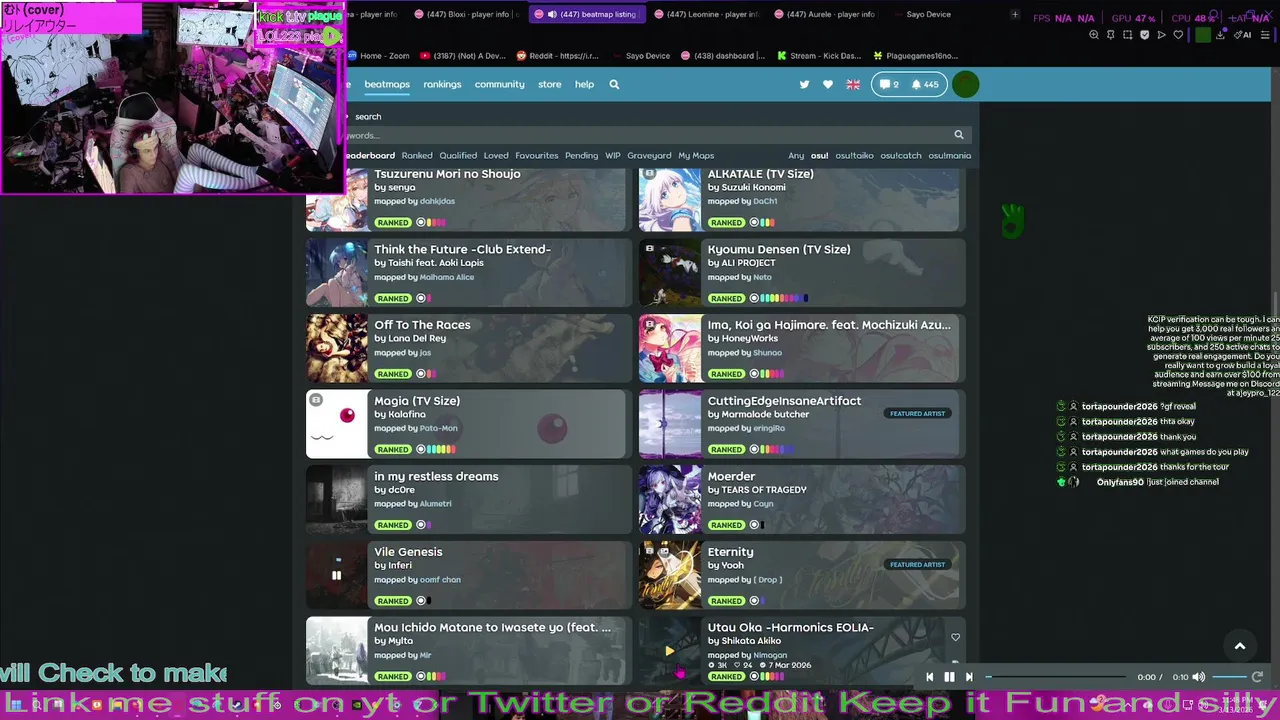Screen dimensions: 1280x720
Task: Favourite the Utau Oka beatmap heart icon
Action: pos(955,637)
